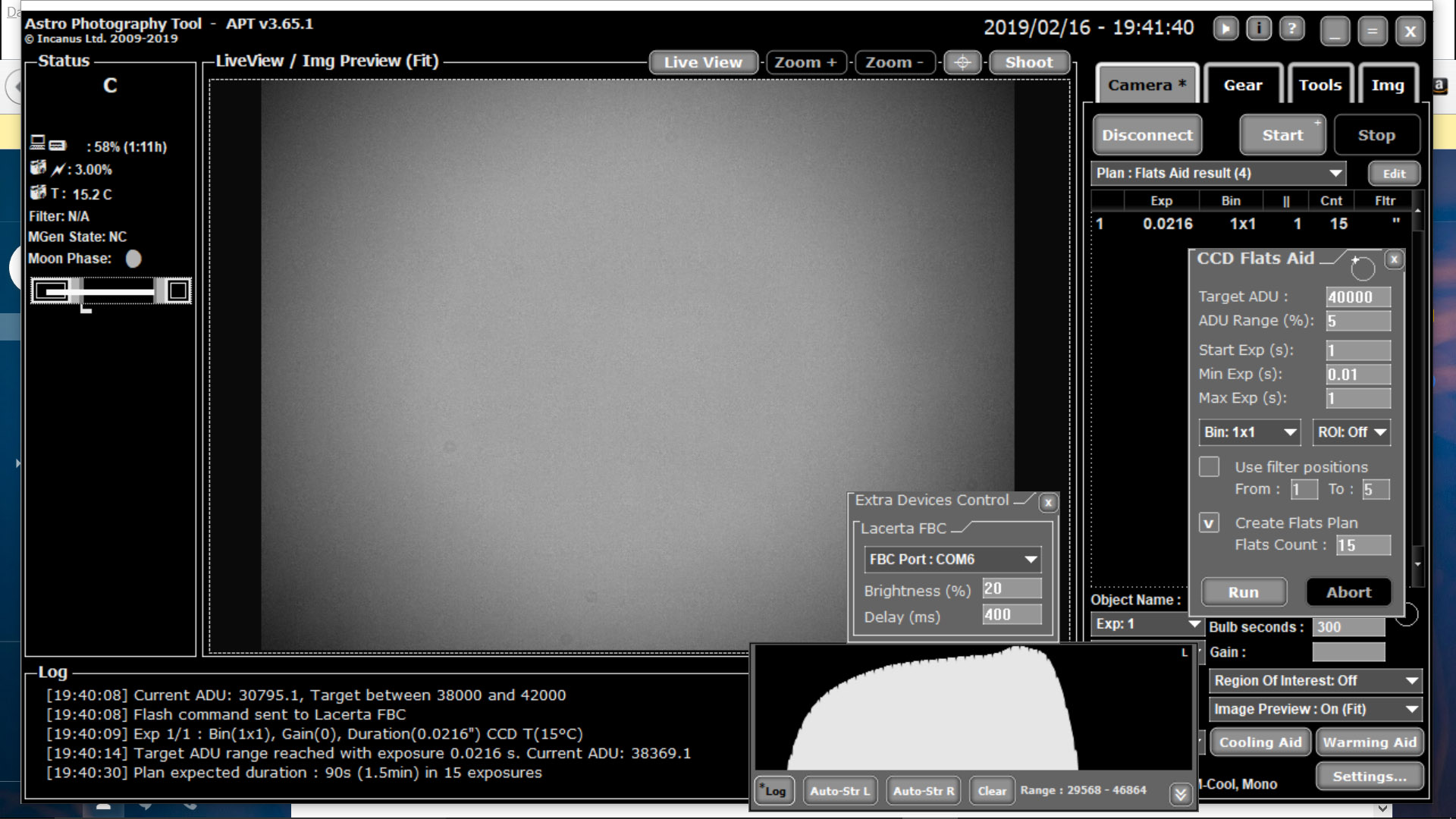Switch to the Gear tab
This screenshot has width=1456, height=819.
[x=1242, y=85]
